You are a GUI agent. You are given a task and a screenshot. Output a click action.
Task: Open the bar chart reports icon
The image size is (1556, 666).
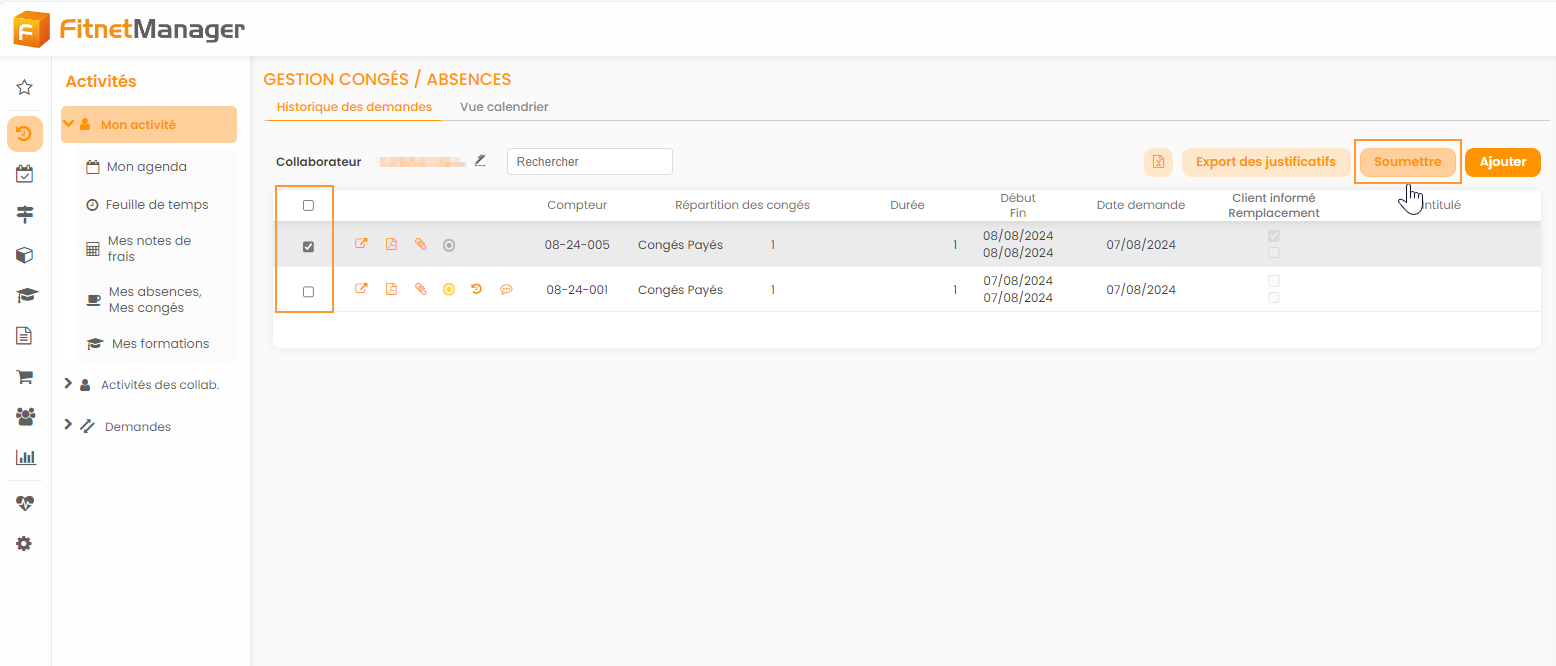pos(25,457)
